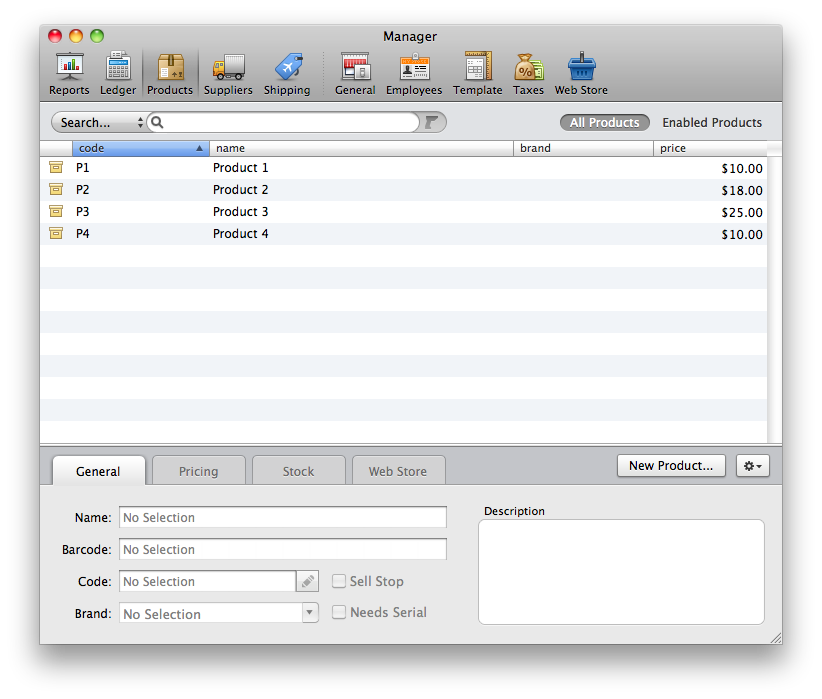The width and height of the screenshot is (822, 699).
Task: Click the box icon beside P2
Action: (56, 189)
